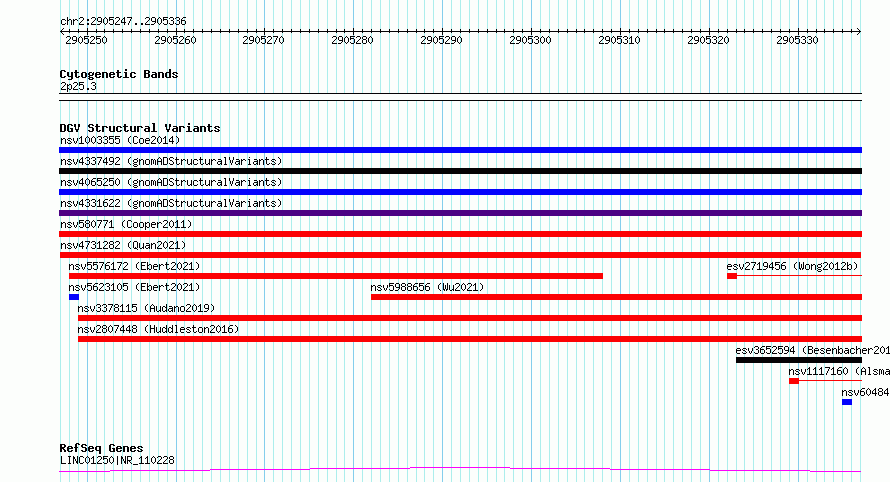
Task: Click the 2p25.3 cytogenetic band line
Action: click(x=460, y=97)
